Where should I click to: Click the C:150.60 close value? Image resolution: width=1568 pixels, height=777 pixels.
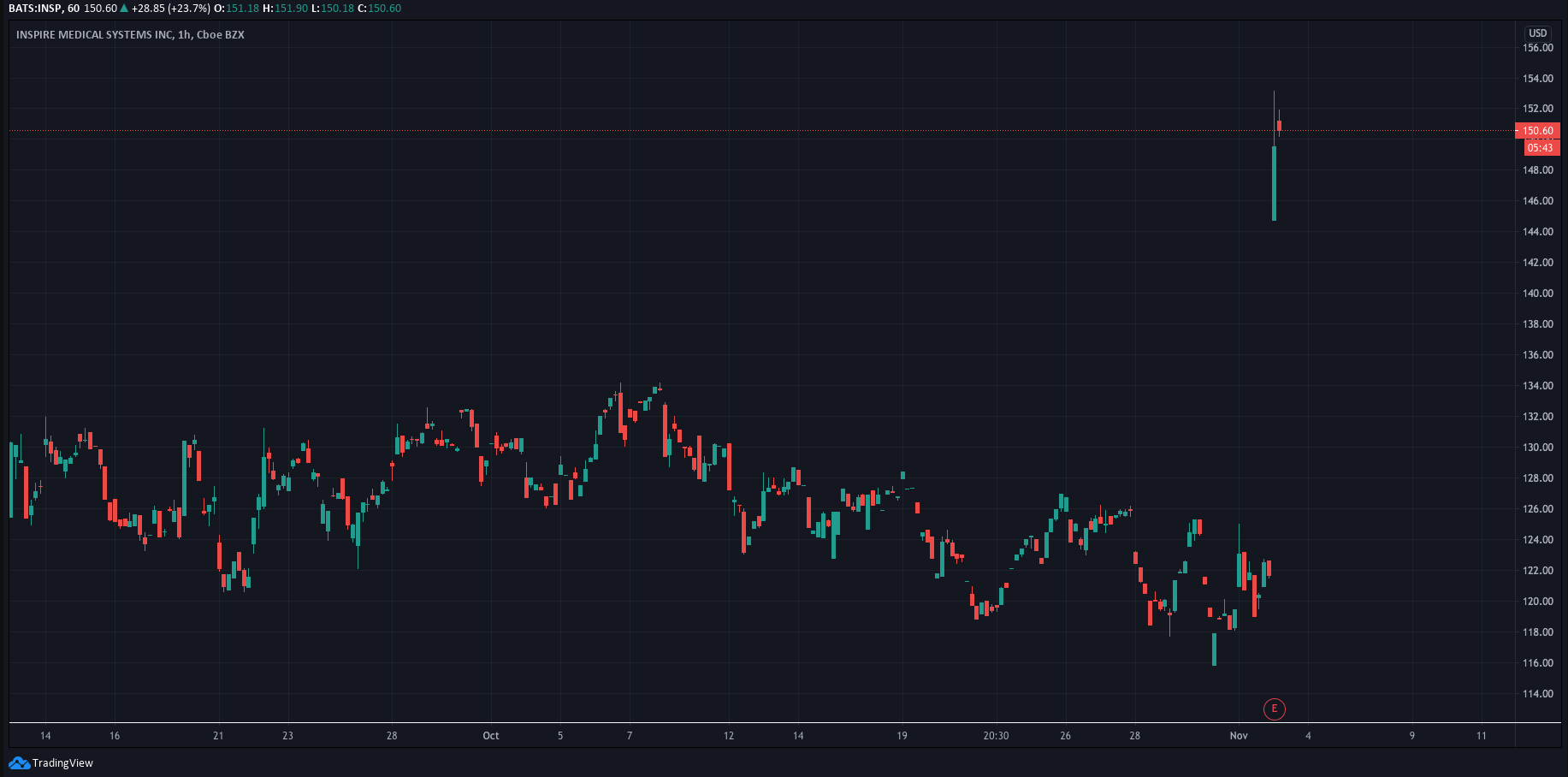(x=379, y=9)
